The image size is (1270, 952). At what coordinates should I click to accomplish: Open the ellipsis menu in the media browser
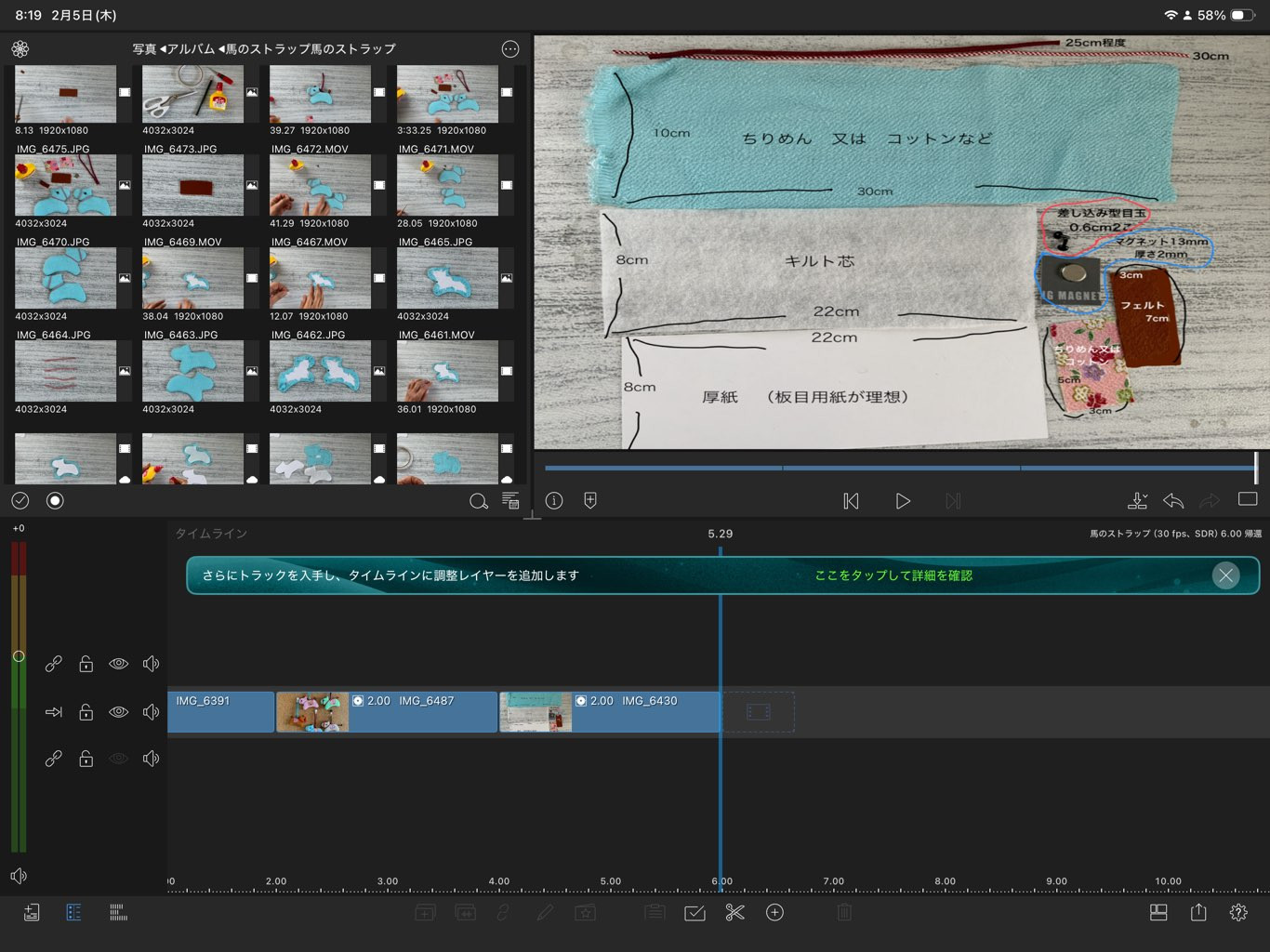pos(510,49)
